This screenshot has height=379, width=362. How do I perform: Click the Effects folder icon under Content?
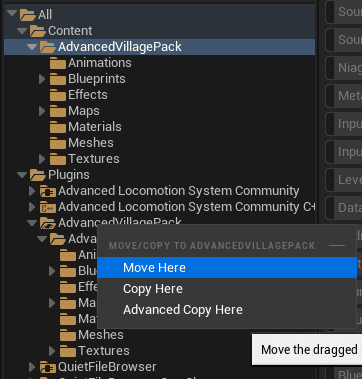tap(58, 95)
